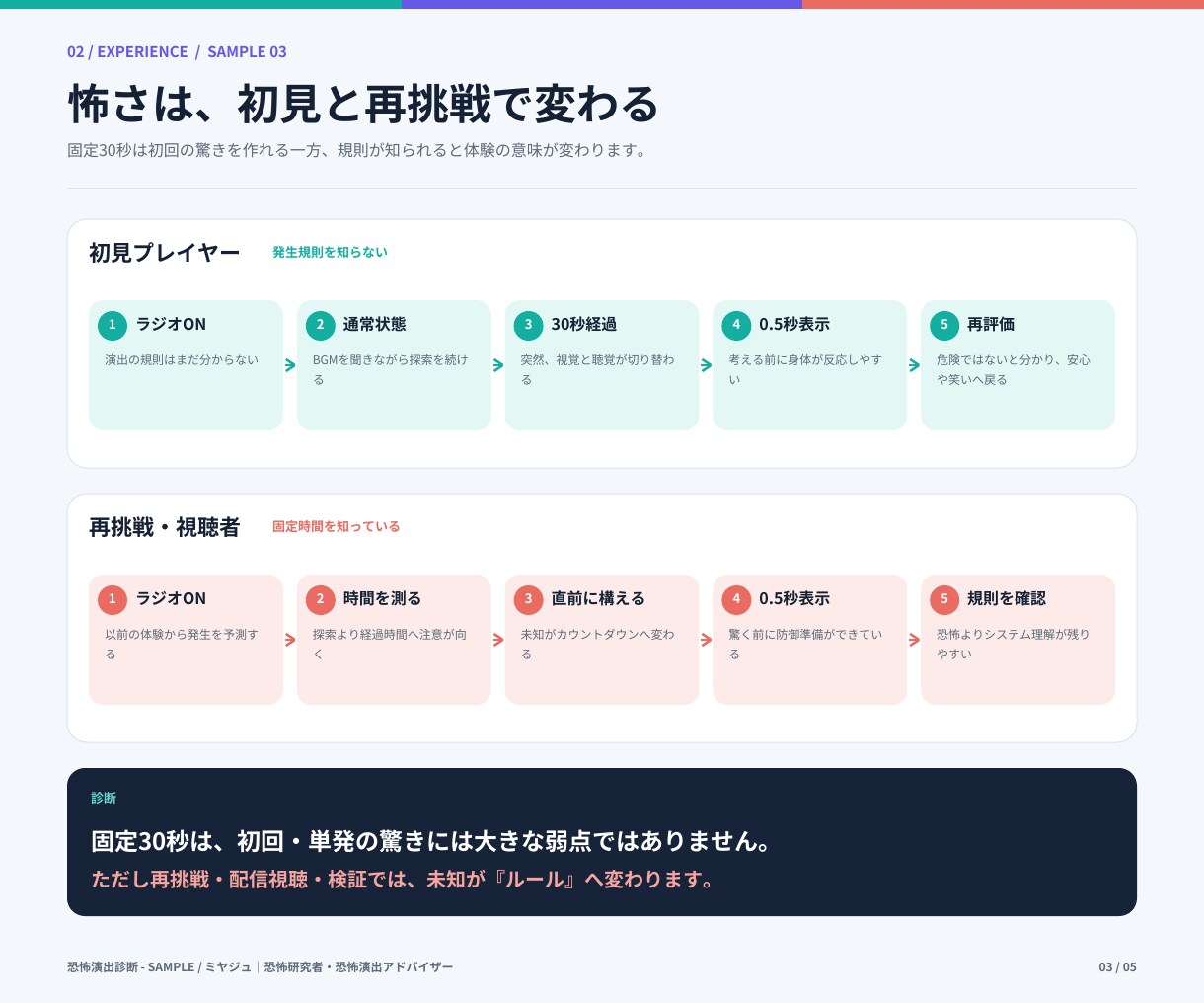Click the text 危険ではないと分かり、安心や笑いへ戻る
Viewport: 1204px width, 1003px height.
pos(1014,370)
